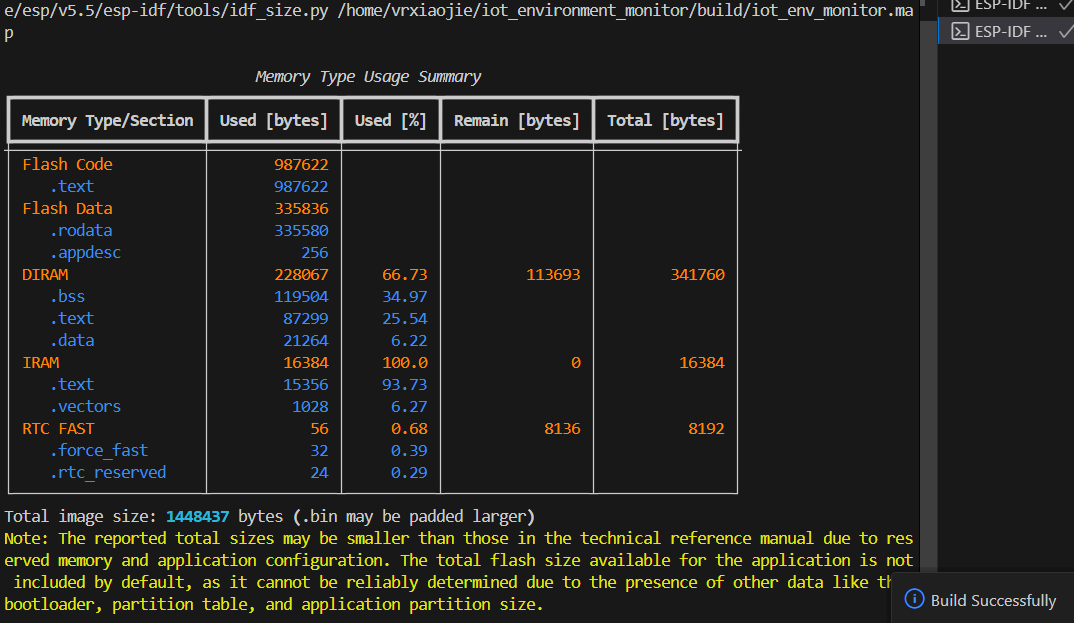
Task: Click the Build Successfully notification message
Action: [x=992, y=600]
